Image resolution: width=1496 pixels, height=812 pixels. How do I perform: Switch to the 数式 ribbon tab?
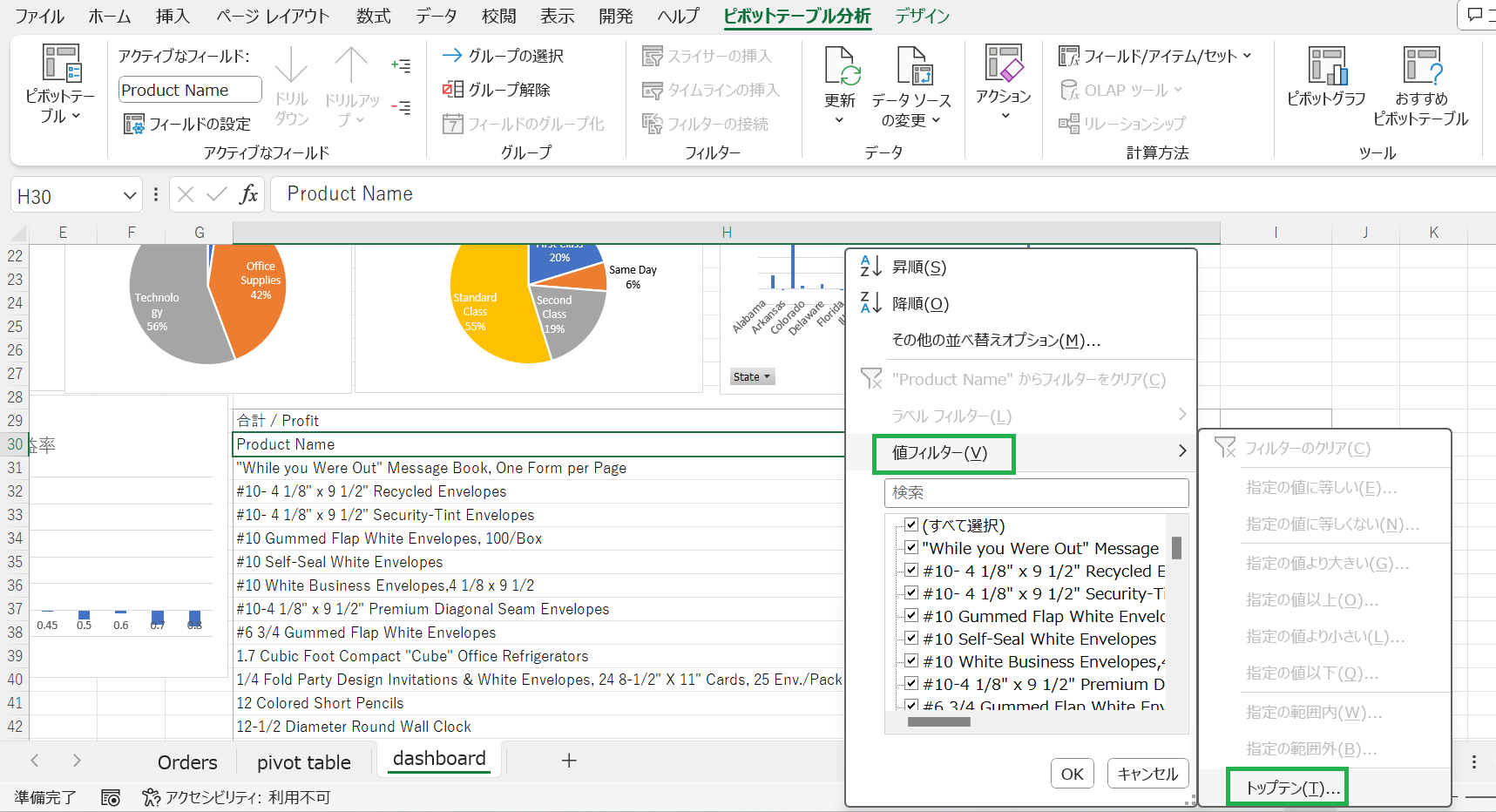373,17
